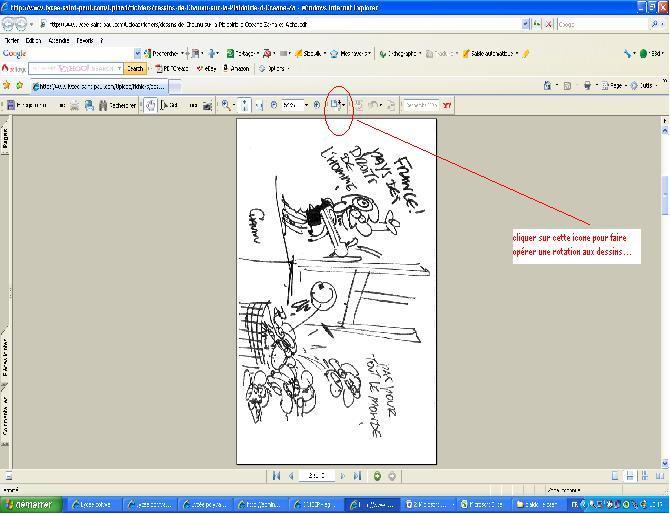Click the Google toolbar wrench settings icon
670x514 pixels.
pyautogui.click(x=627, y=53)
